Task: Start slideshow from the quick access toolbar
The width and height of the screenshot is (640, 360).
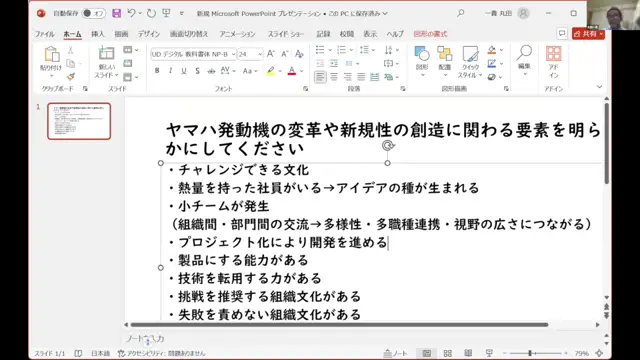Action: [166, 13]
